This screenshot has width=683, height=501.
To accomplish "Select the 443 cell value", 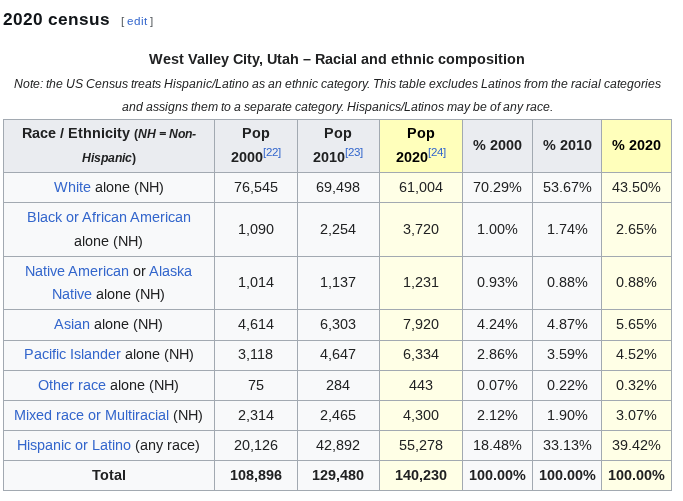I will tap(421, 385).
